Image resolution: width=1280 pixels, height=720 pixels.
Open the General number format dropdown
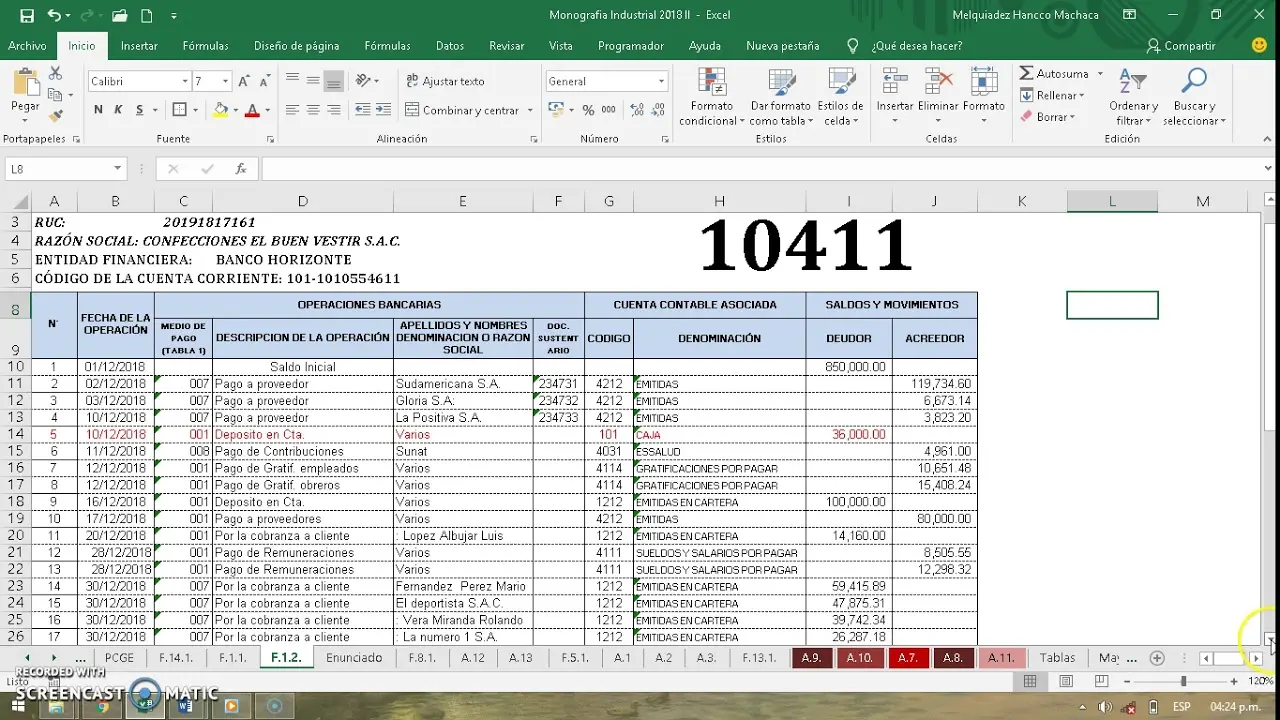point(661,81)
